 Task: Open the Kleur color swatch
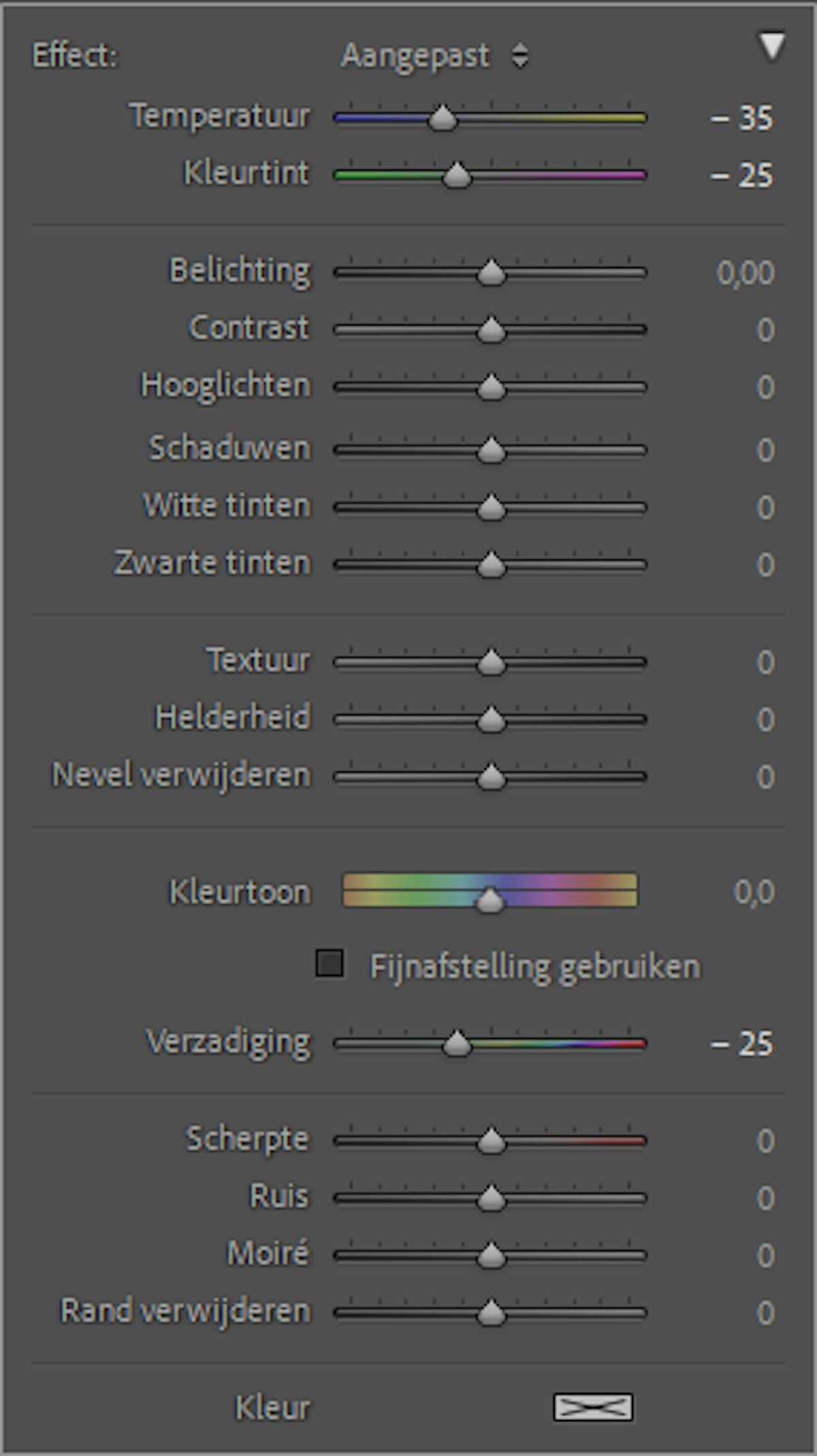click(x=593, y=1407)
